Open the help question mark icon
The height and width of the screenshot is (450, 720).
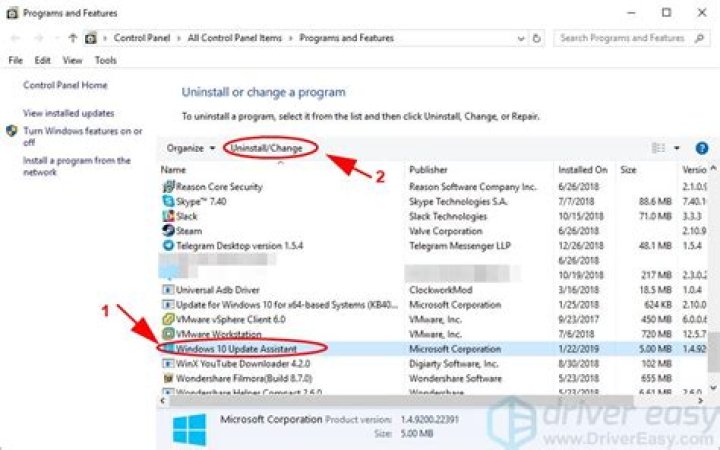click(702, 148)
